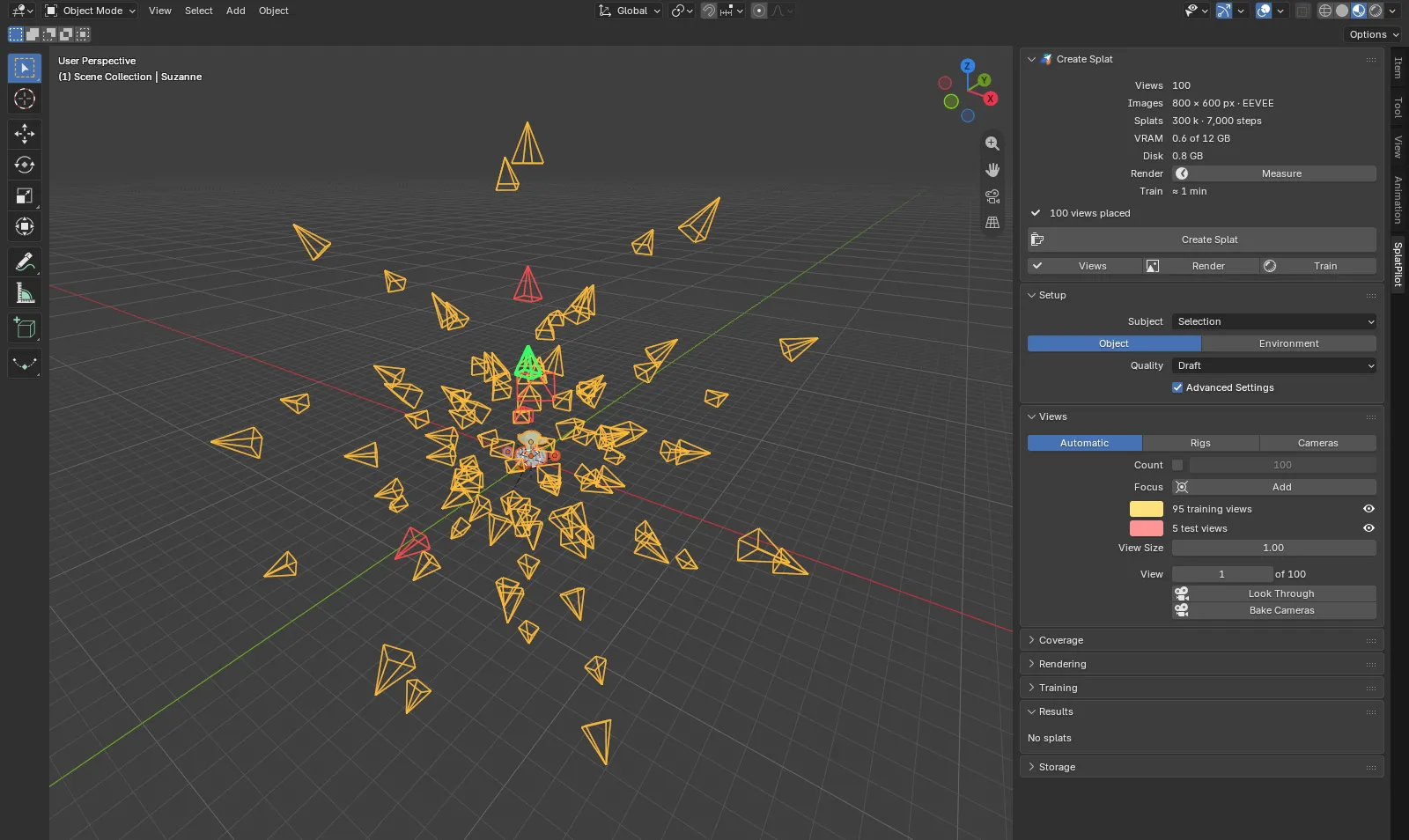Viewport: 1409px width, 840px height.
Task: Enable rendered viewport shading sphere
Action: tap(1376, 11)
